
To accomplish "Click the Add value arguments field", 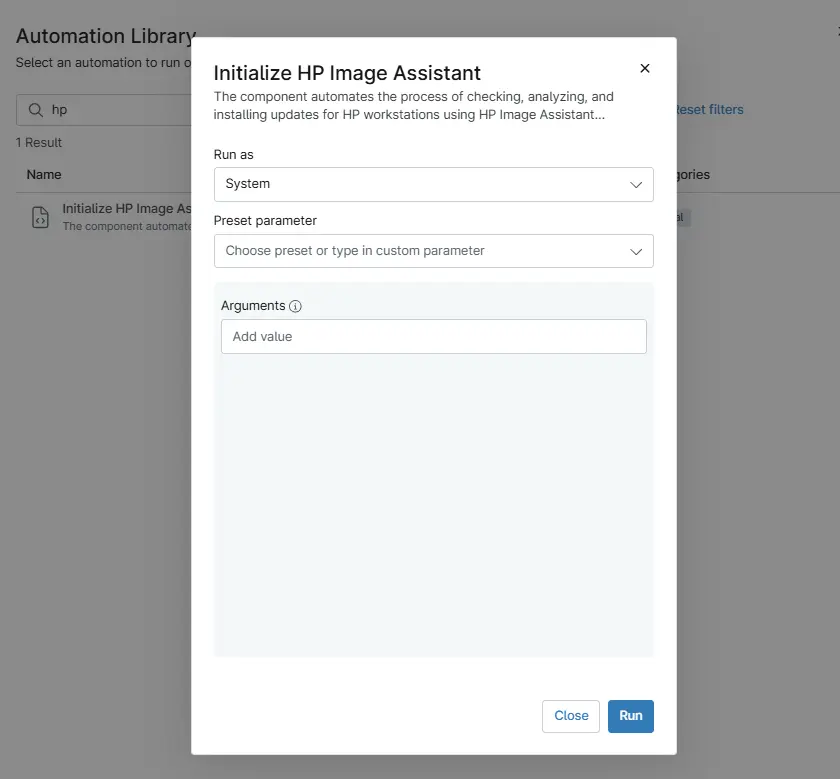I will click(x=433, y=337).
